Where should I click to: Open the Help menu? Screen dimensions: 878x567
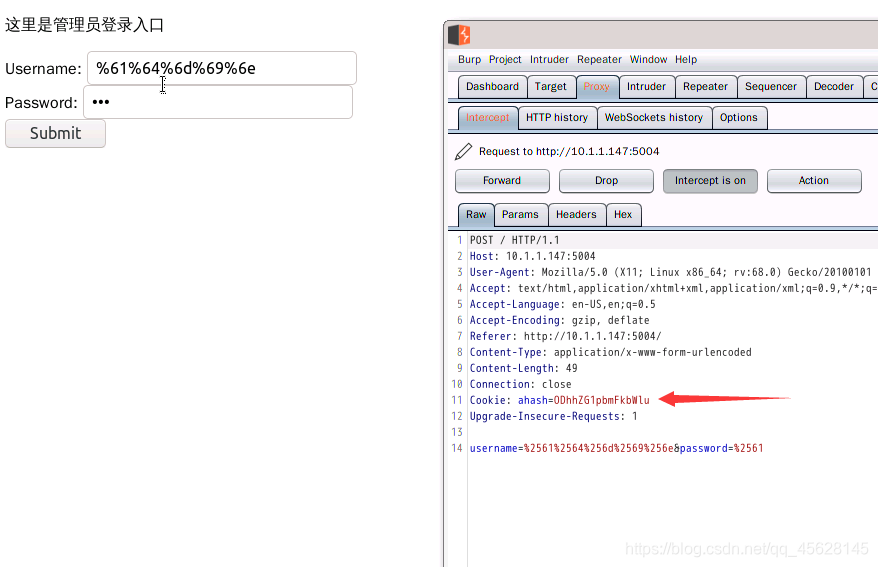[x=685, y=59]
